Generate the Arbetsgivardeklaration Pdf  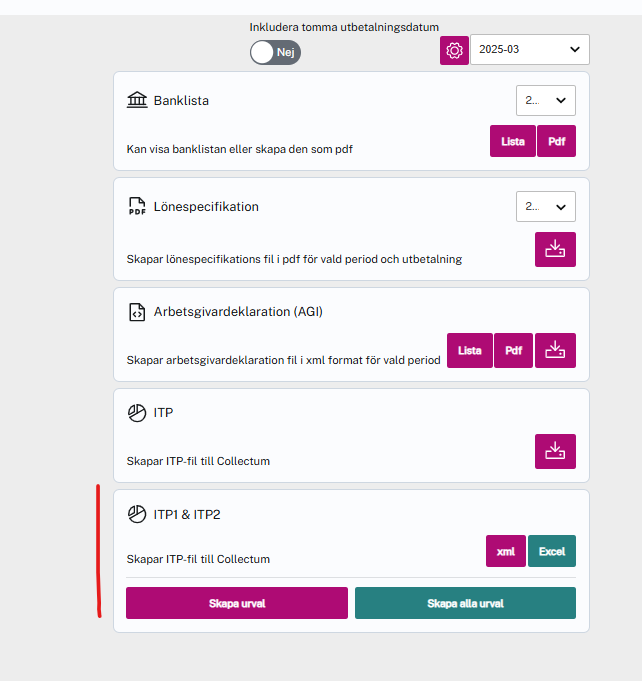click(x=513, y=350)
